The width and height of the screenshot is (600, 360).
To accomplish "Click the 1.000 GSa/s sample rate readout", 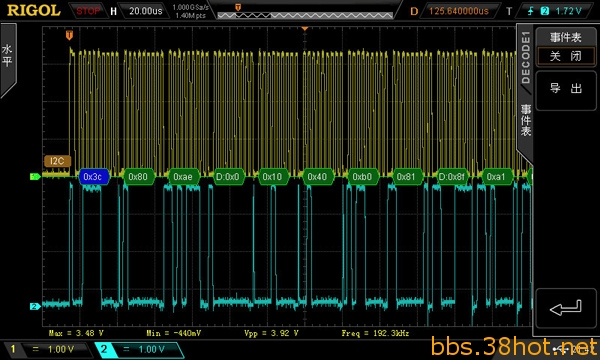I will pos(191,7).
